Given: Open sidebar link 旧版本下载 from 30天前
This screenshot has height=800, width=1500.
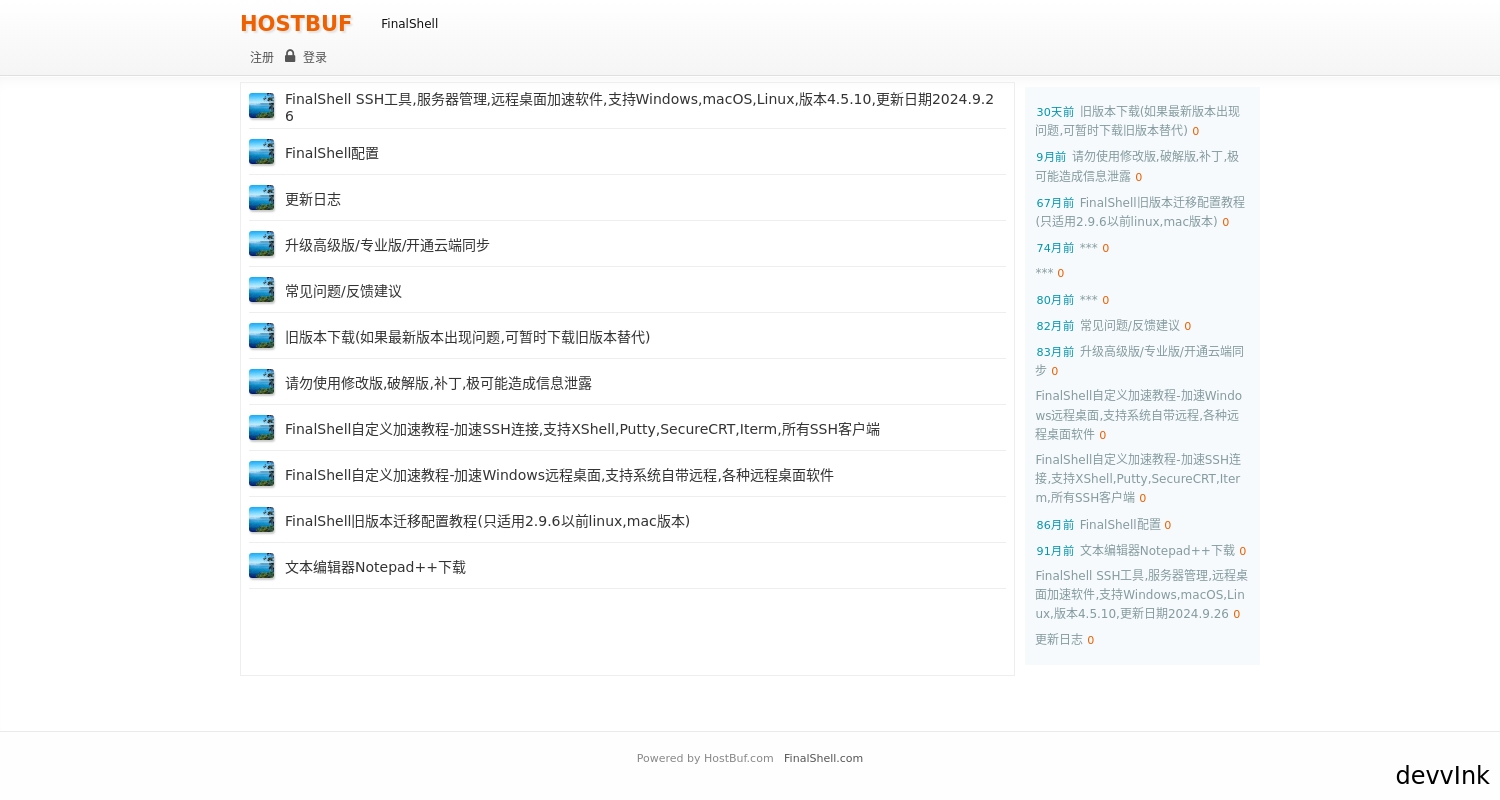Looking at the screenshot, I should 1137,121.
